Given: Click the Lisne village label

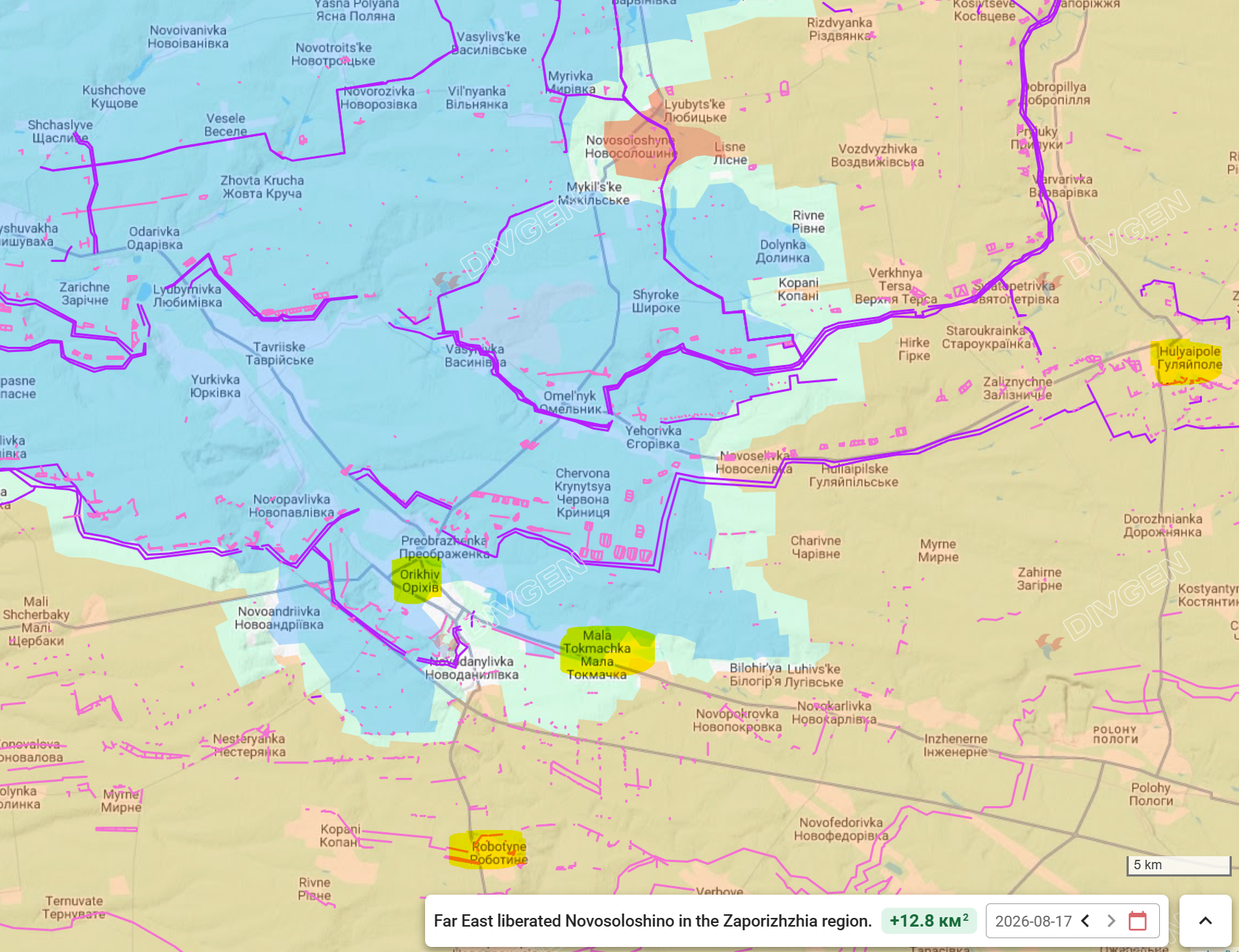Looking at the screenshot, I should (x=730, y=153).
